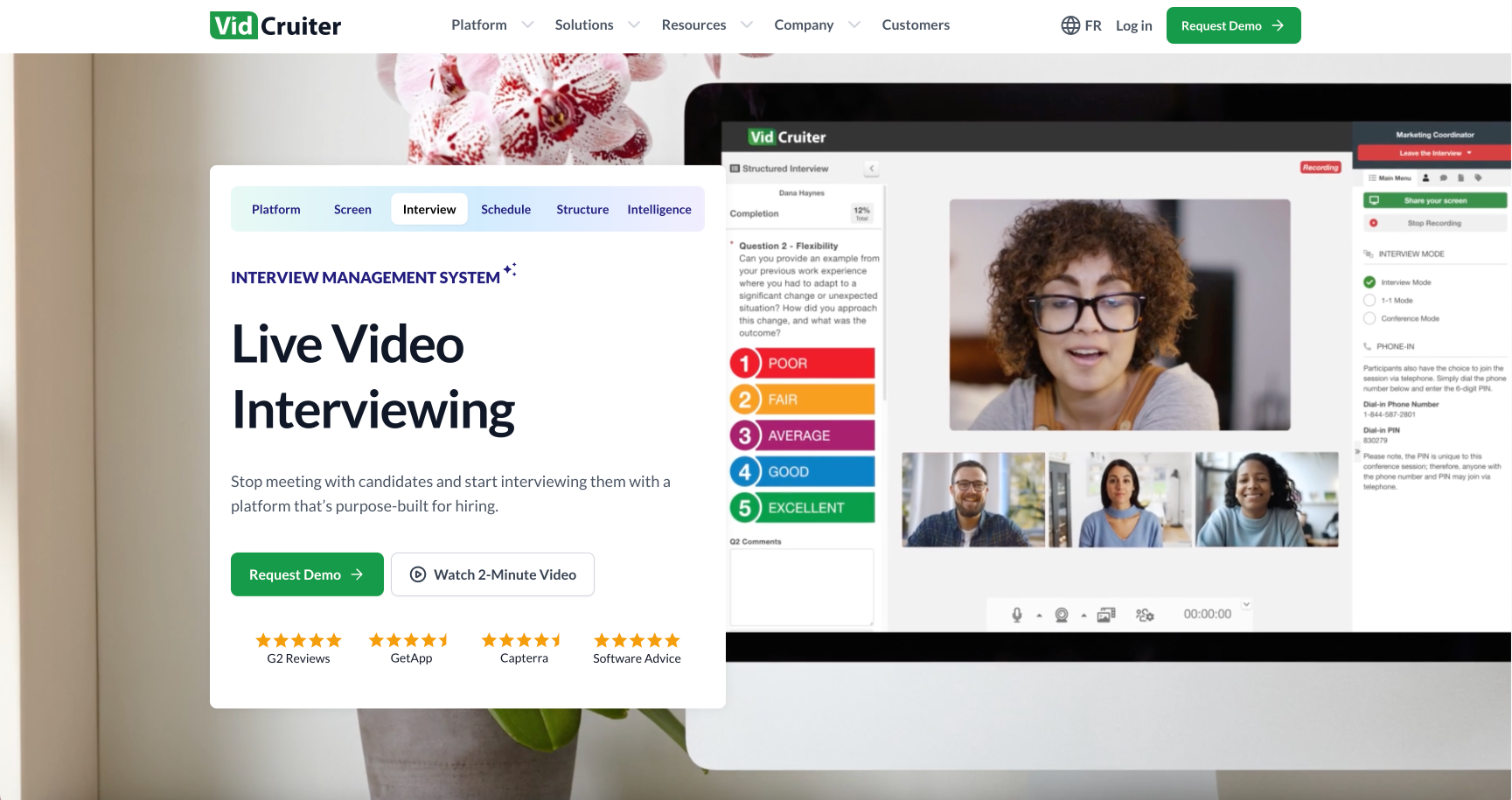The image size is (1512, 800).
Task: Click the VidCruiter logo inside the interview app
Action: tap(787, 137)
